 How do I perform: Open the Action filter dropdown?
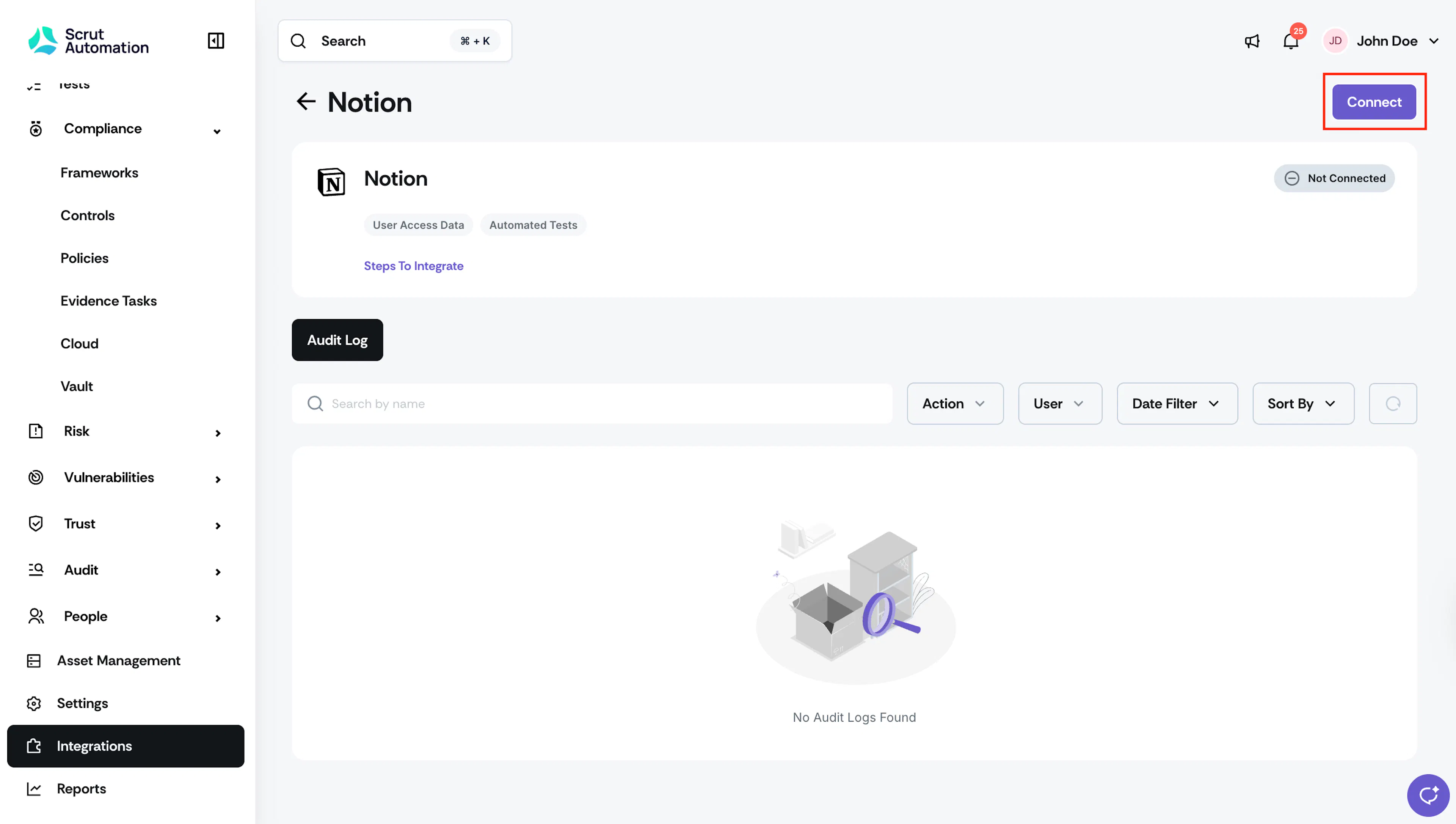955,404
